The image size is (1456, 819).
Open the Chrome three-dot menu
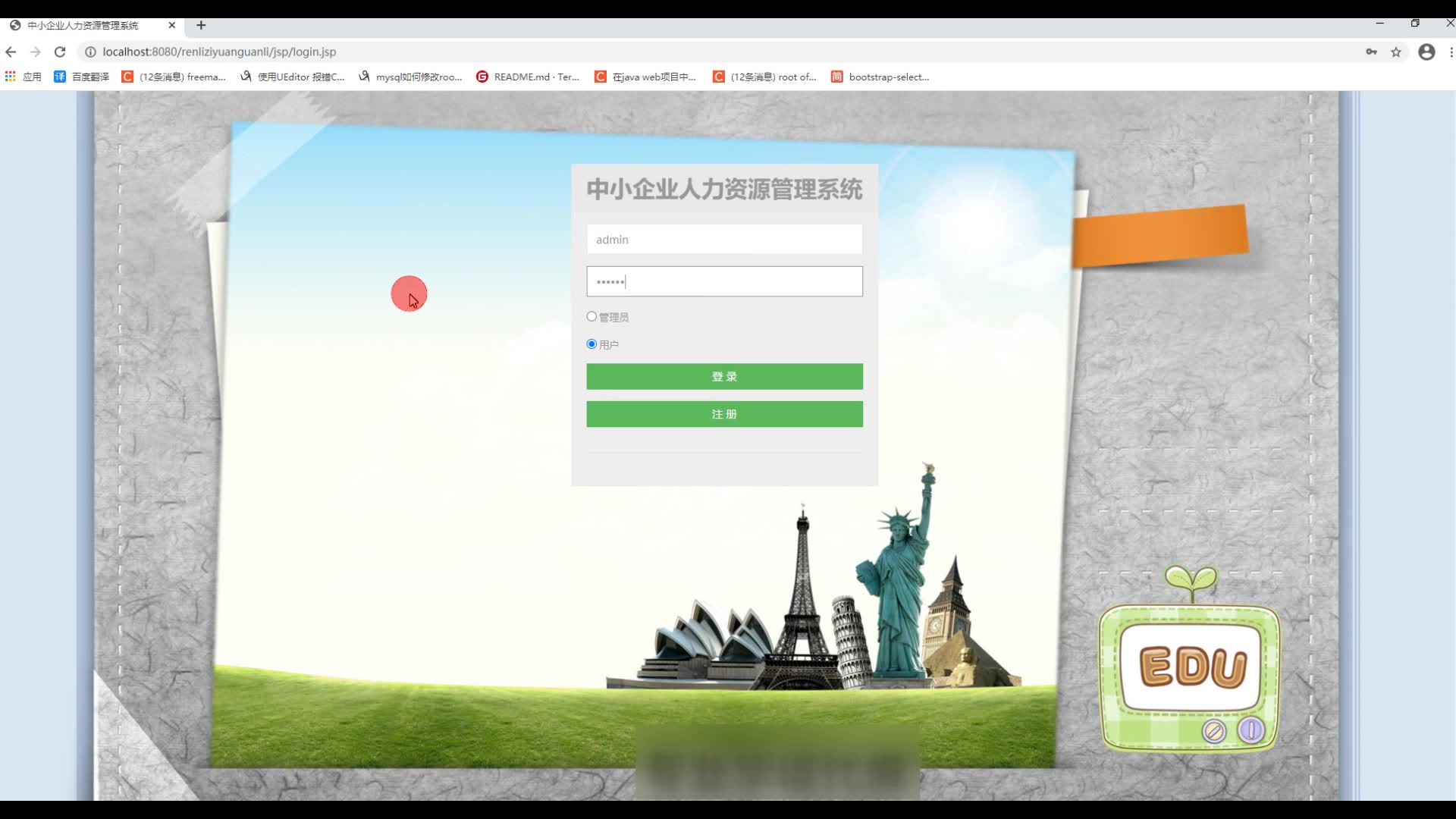coord(1451,52)
